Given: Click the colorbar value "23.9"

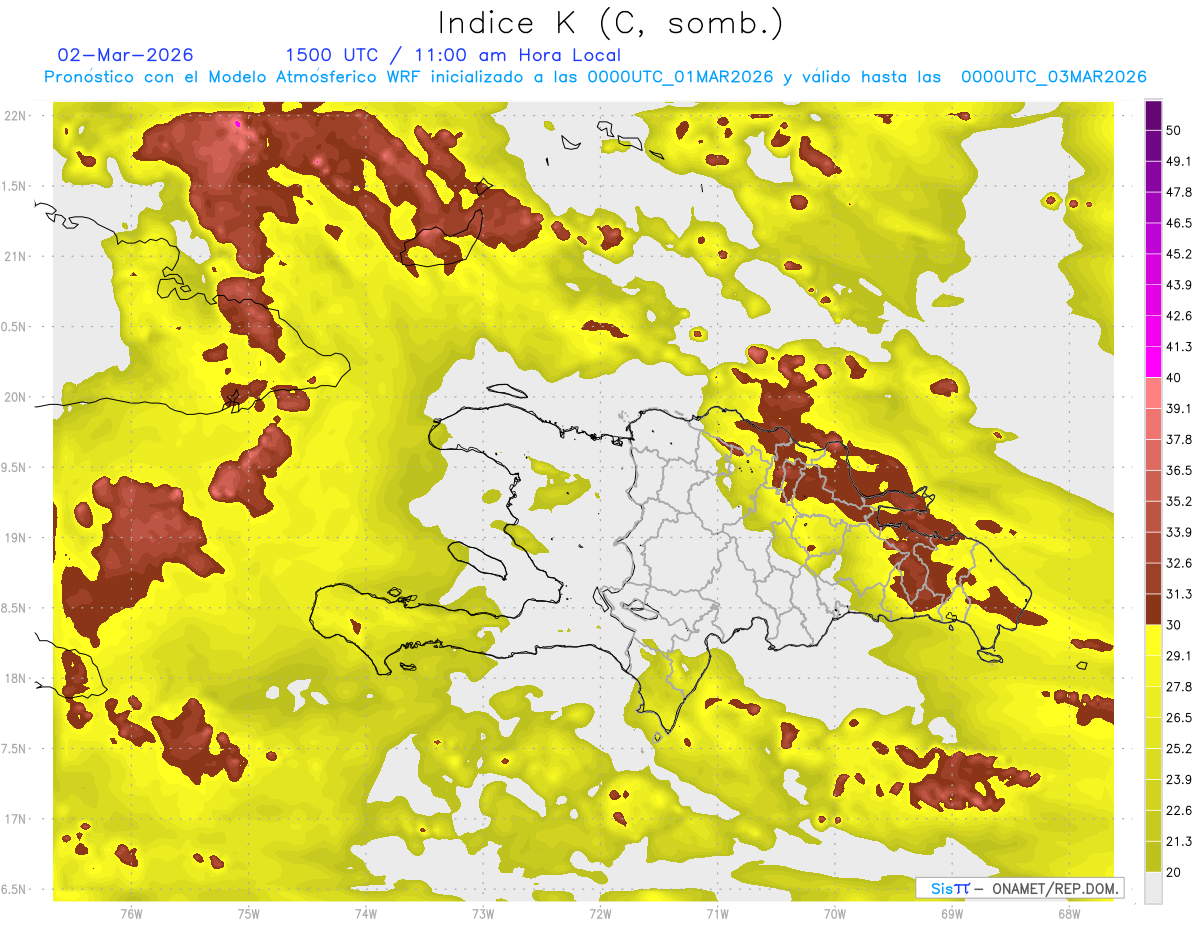Looking at the screenshot, I should point(1179,779).
